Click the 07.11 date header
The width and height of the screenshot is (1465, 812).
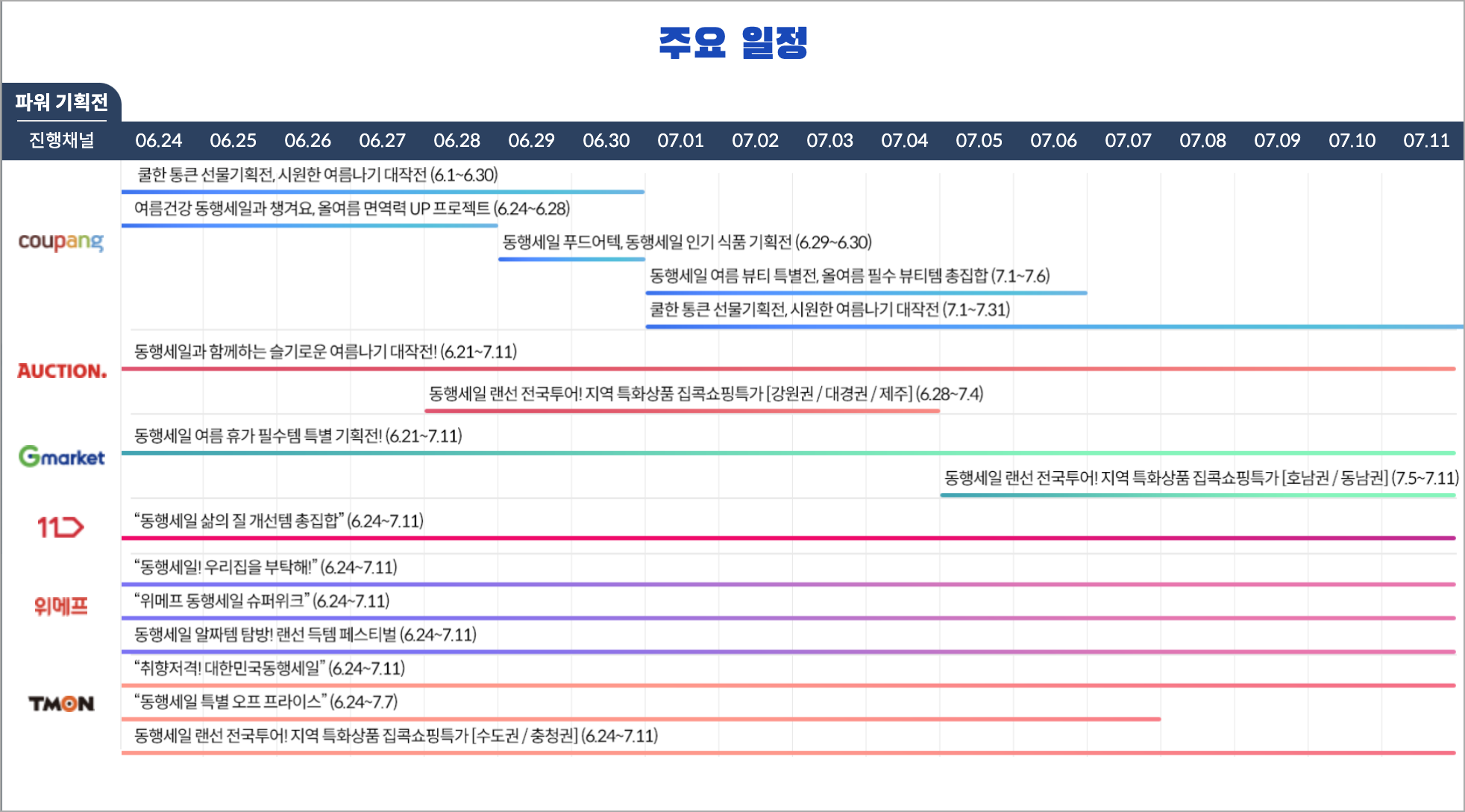1426,140
